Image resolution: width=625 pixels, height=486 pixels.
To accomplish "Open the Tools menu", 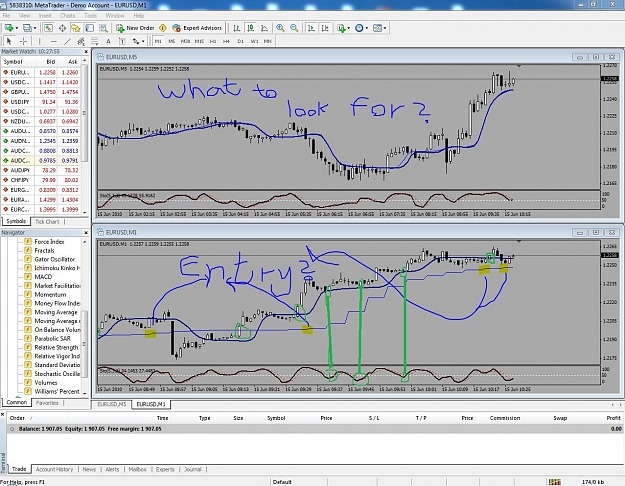I will point(90,16).
